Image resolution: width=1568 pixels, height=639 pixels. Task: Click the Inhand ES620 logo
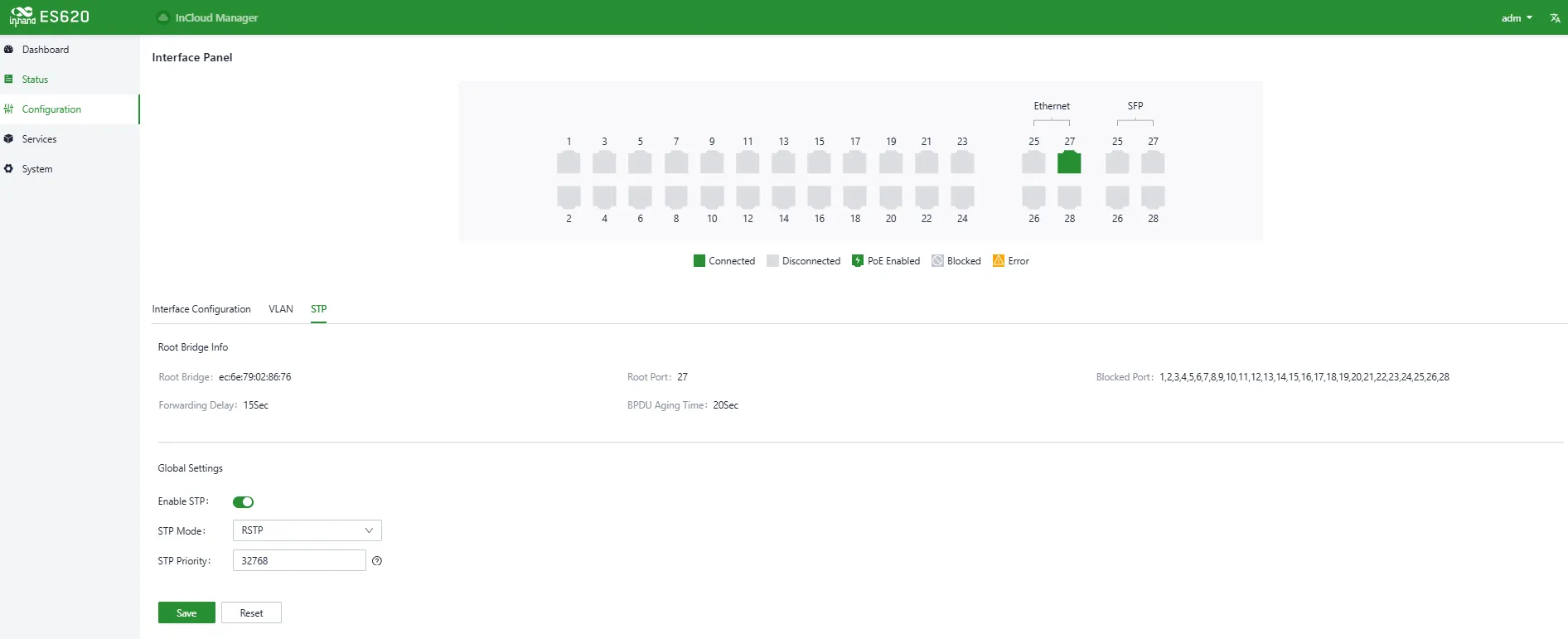tap(50, 17)
